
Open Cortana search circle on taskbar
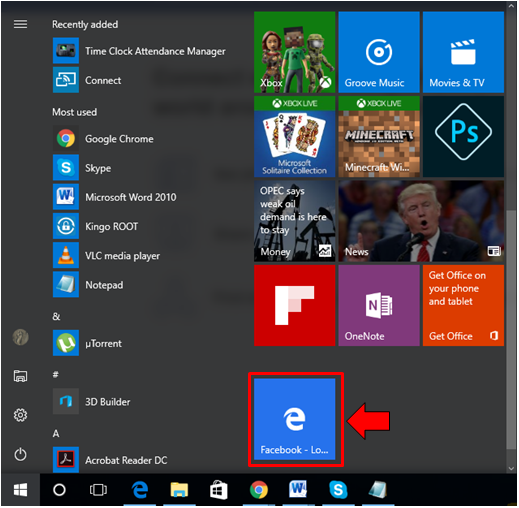[x=59, y=490]
